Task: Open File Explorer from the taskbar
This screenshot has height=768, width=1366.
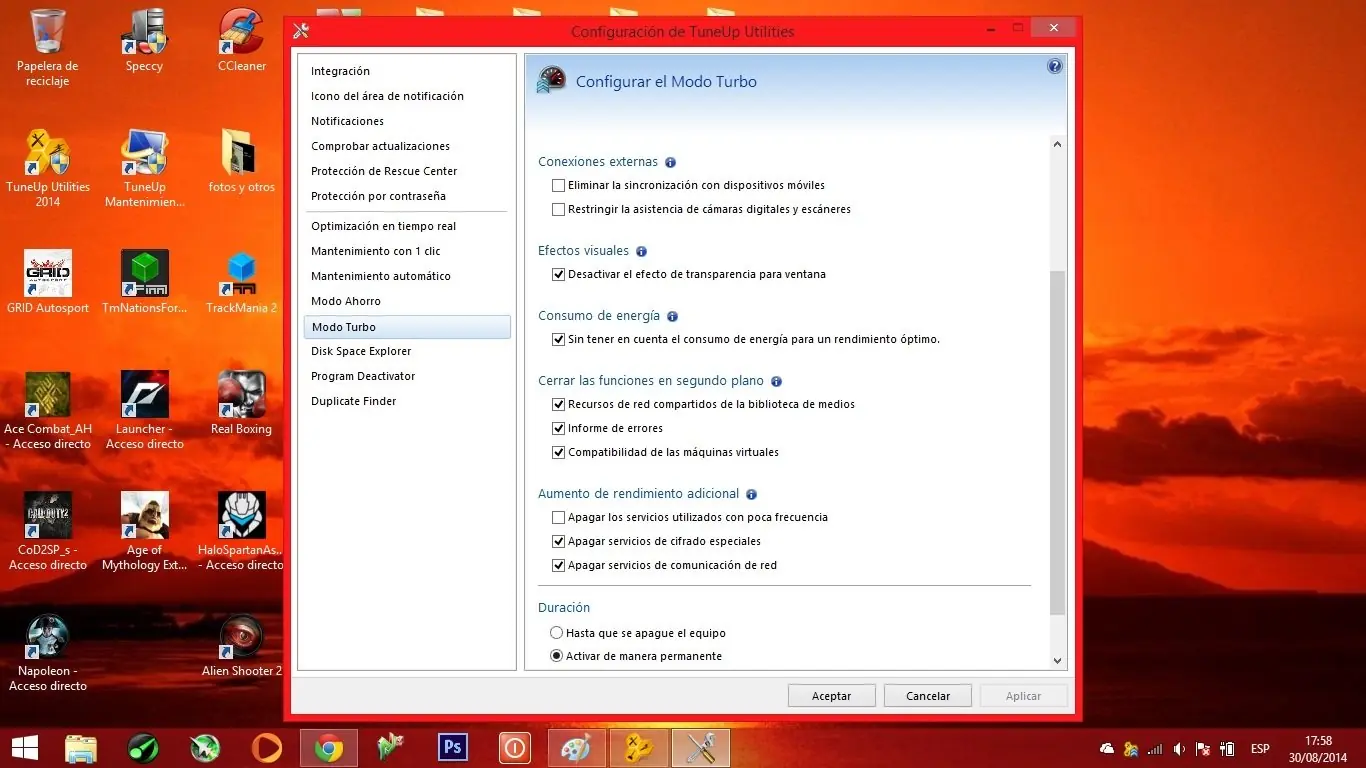Action: click(x=81, y=748)
